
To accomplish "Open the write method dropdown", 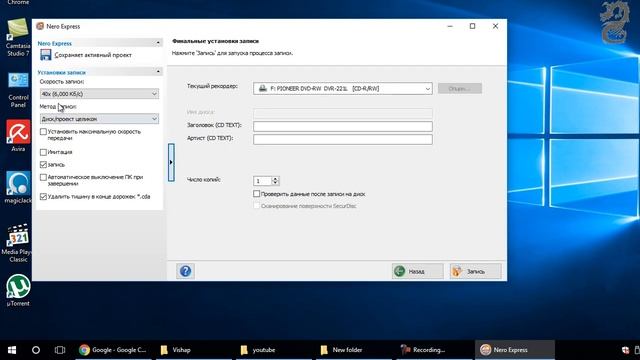I will point(99,119).
